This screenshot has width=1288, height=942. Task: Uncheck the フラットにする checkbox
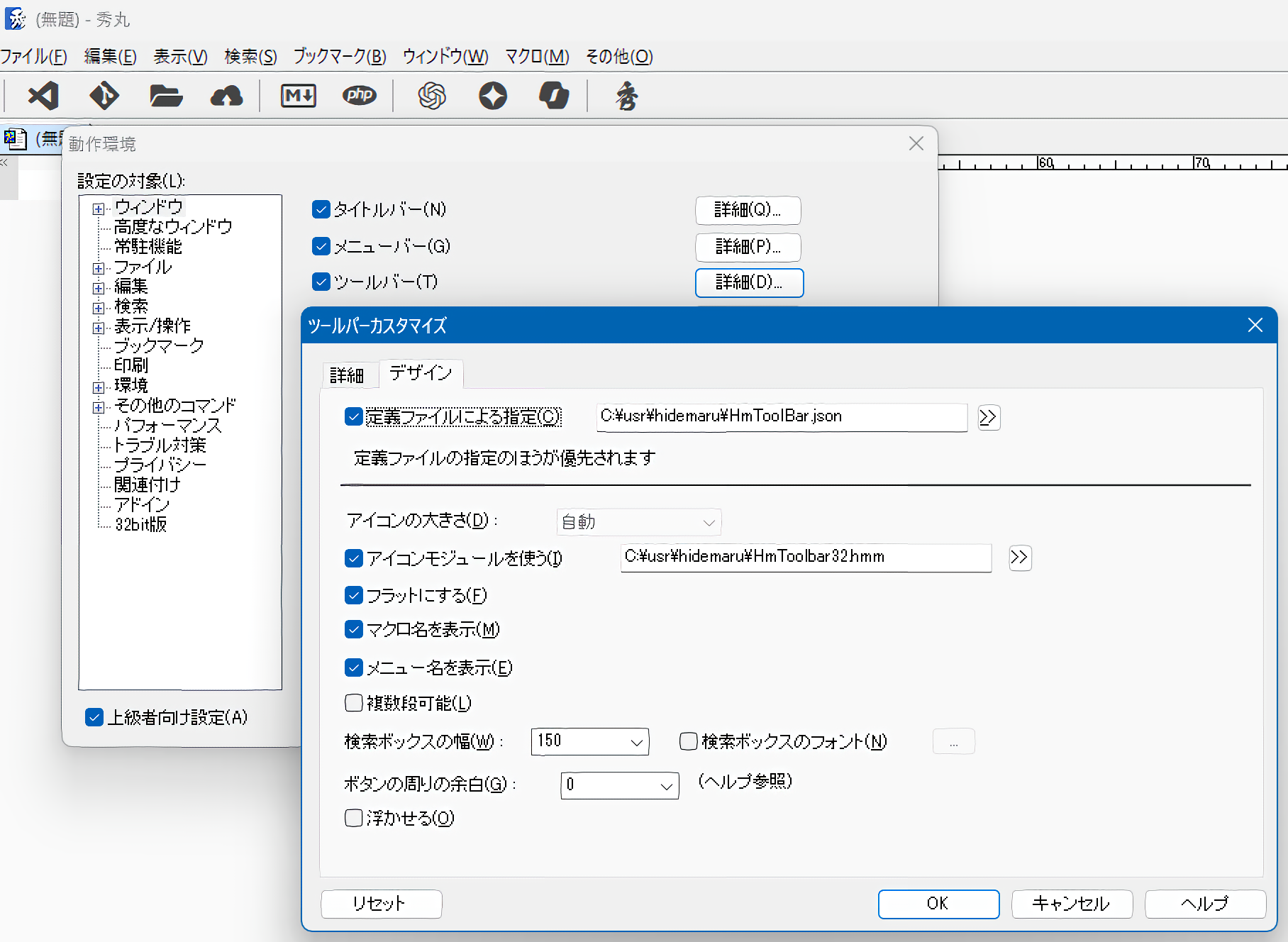coord(354,595)
